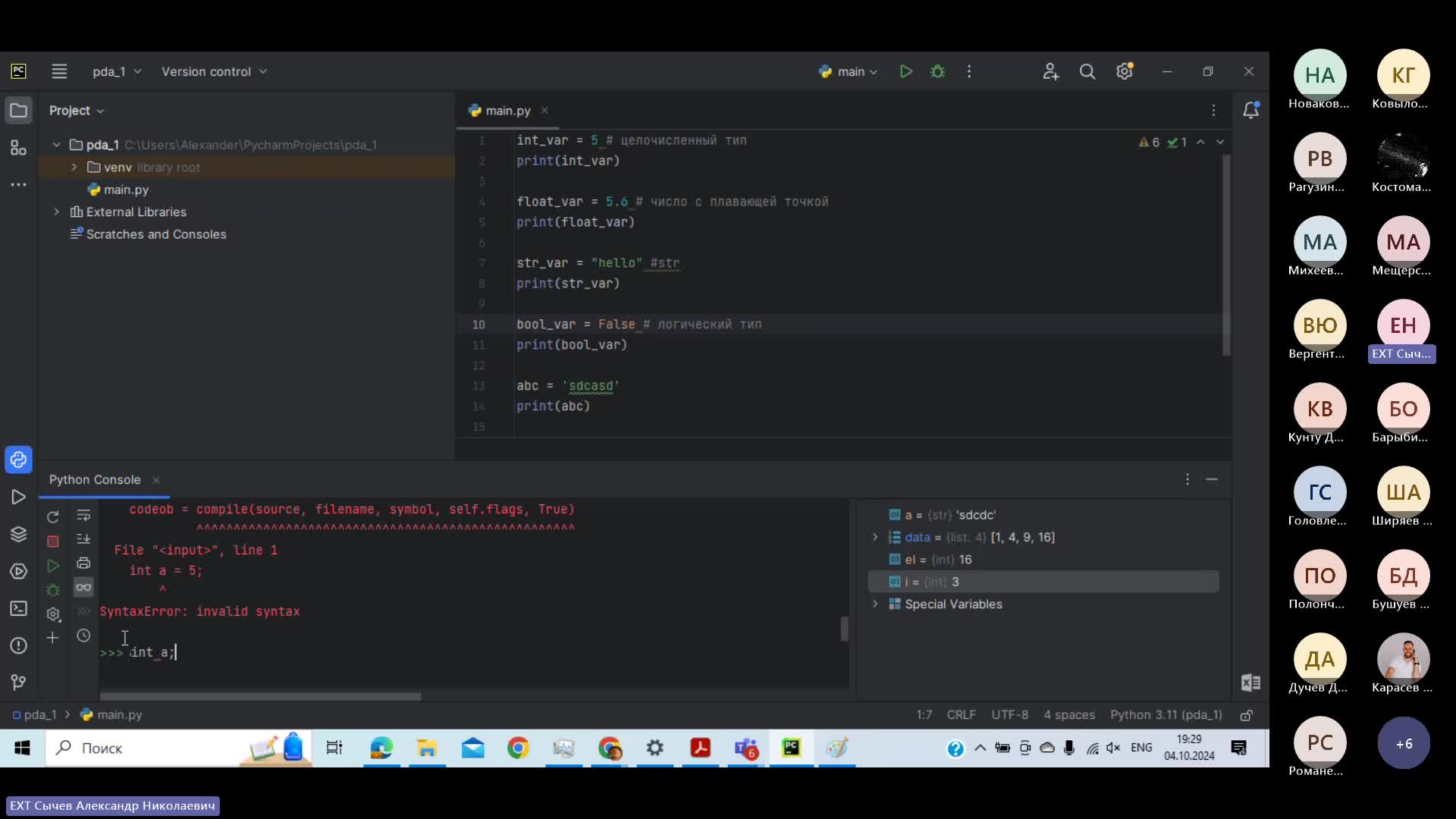Print console output

tap(83, 563)
